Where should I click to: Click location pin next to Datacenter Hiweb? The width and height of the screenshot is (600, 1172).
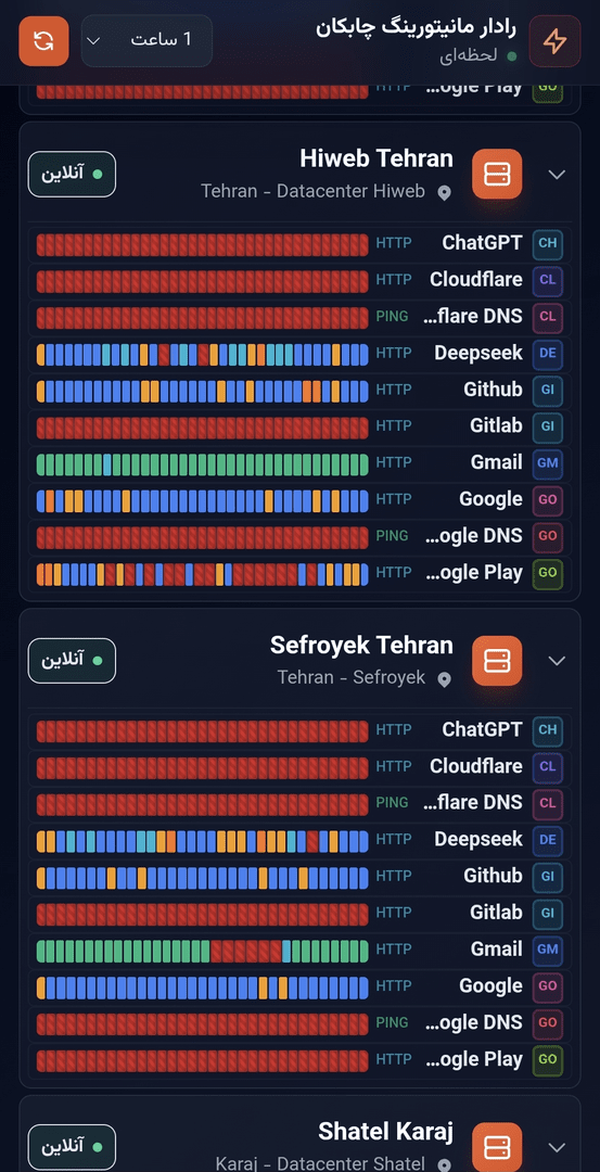444,193
